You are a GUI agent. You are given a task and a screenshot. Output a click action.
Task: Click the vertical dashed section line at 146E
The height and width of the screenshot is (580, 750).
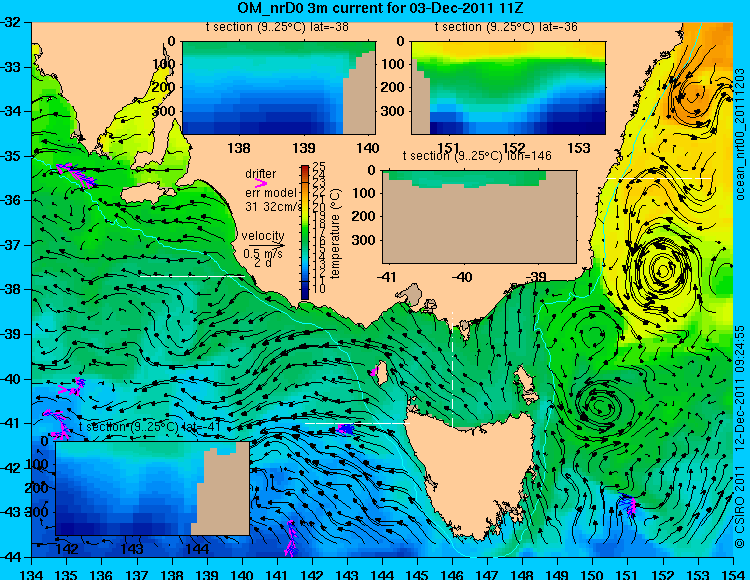(x=452, y=369)
